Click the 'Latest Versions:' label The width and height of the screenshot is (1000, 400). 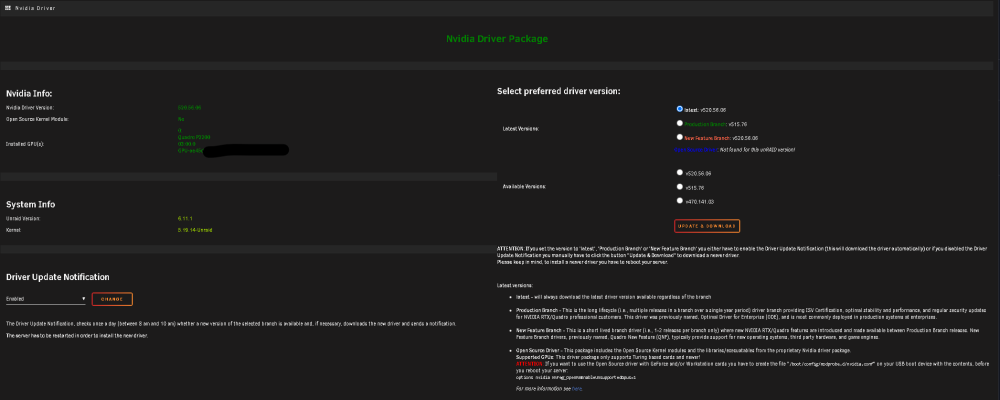pos(521,129)
